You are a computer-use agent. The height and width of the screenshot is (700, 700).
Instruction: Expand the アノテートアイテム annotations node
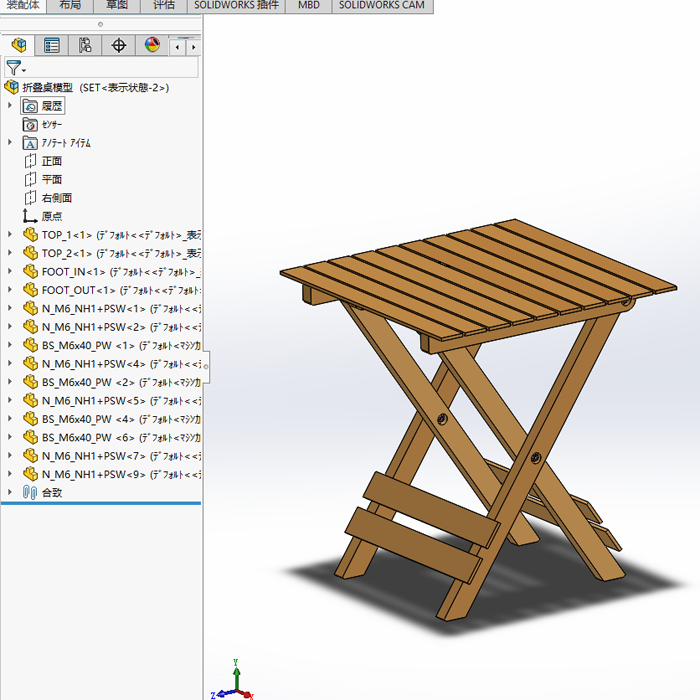point(10,142)
